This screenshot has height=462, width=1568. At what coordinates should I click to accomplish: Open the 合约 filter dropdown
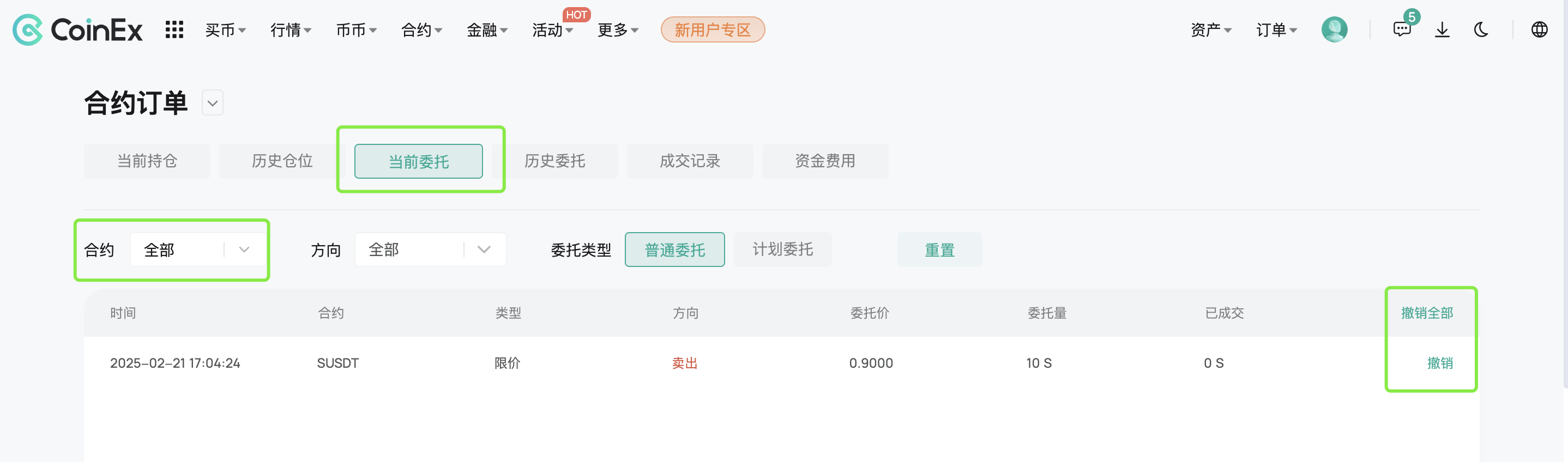[x=199, y=250]
